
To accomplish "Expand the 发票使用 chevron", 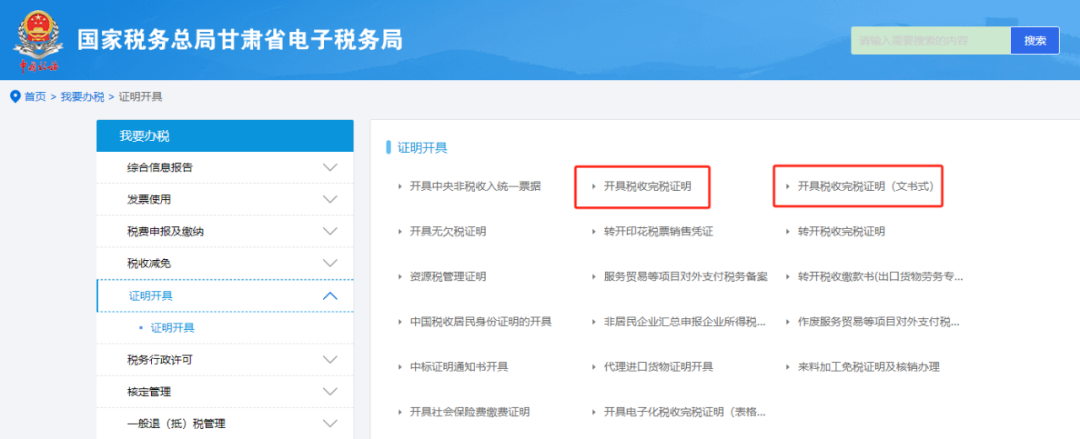I will pyautogui.click(x=330, y=199).
